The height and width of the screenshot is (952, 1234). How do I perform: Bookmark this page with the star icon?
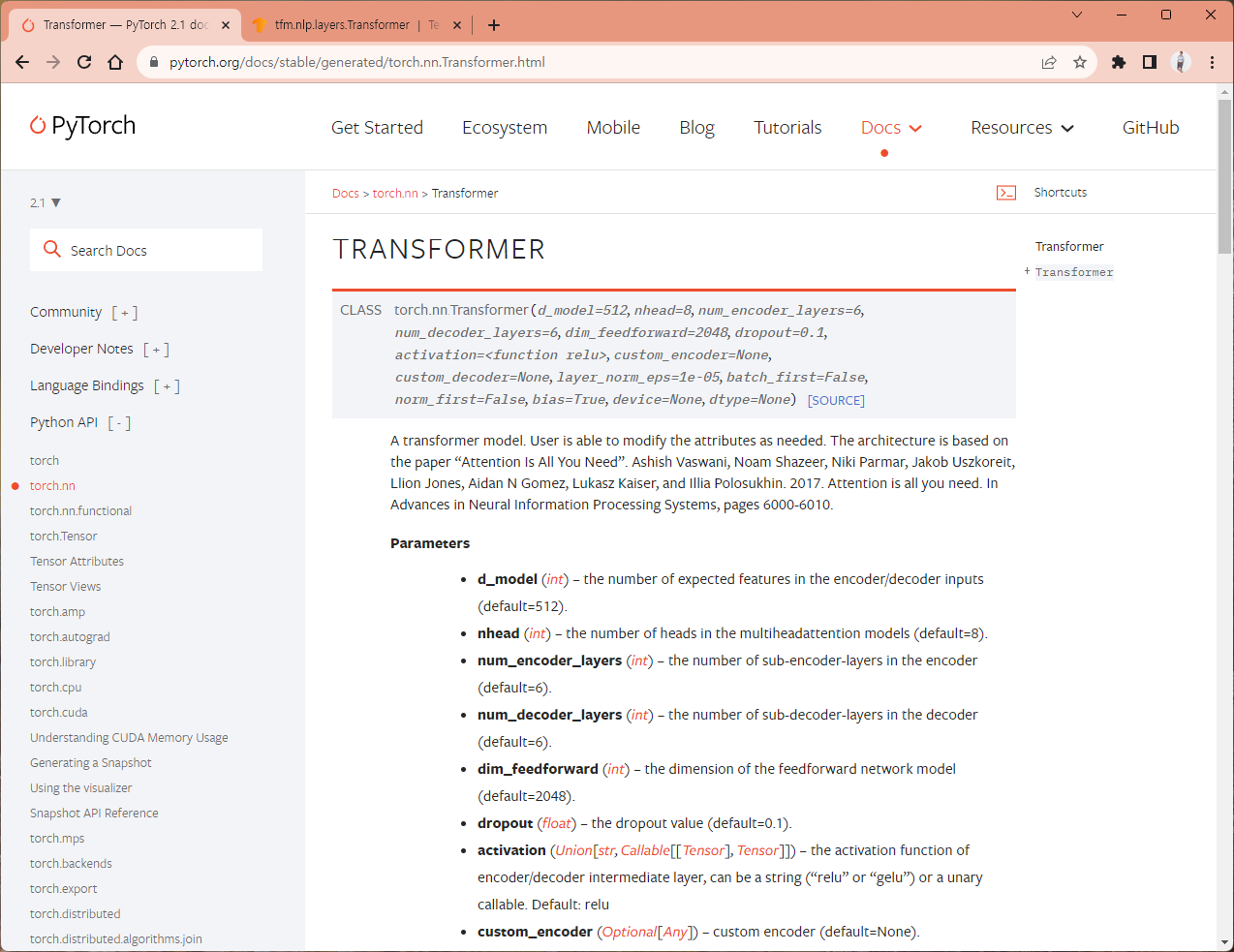coord(1080,62)
